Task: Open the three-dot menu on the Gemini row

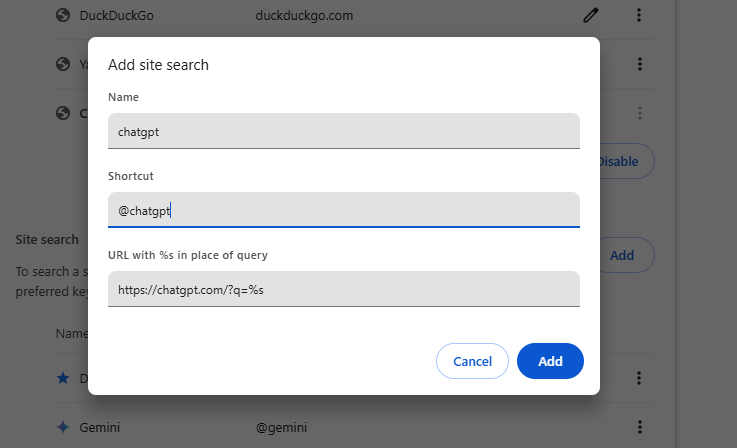Action: 640,427
